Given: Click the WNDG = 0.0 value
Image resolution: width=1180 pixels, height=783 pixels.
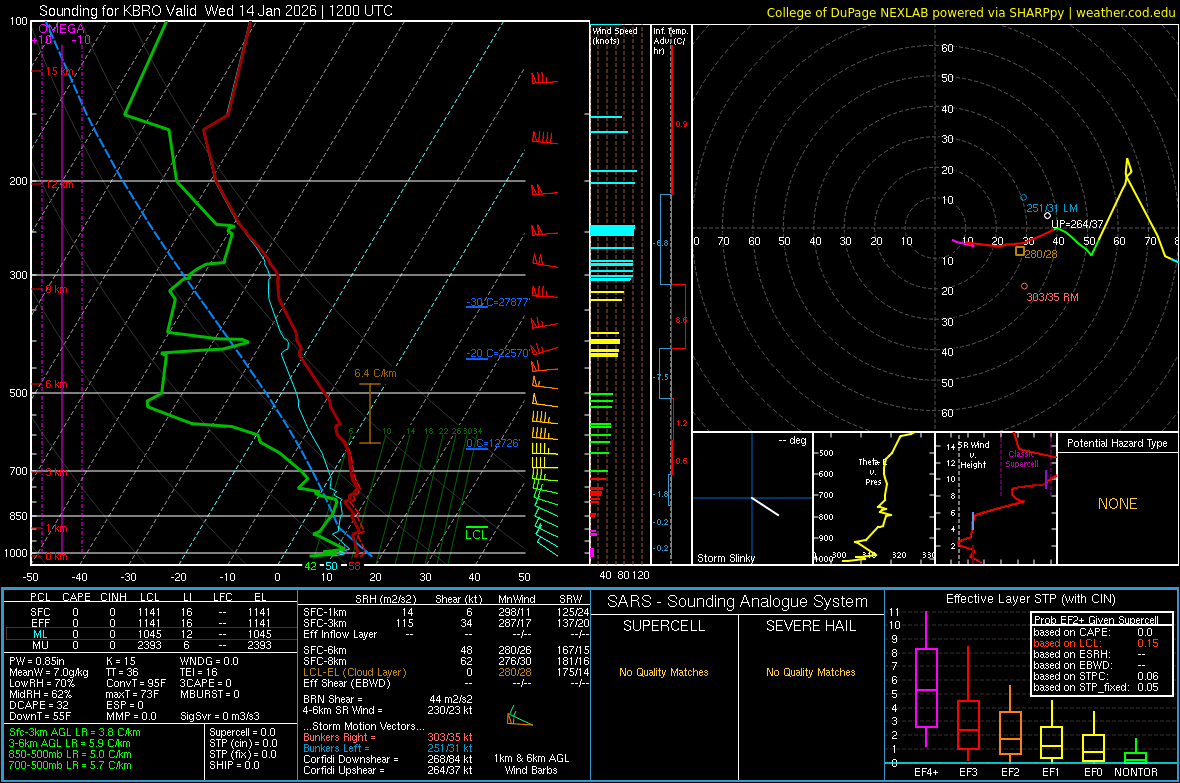Looking at the screenshot, I should tap(209, 661).
